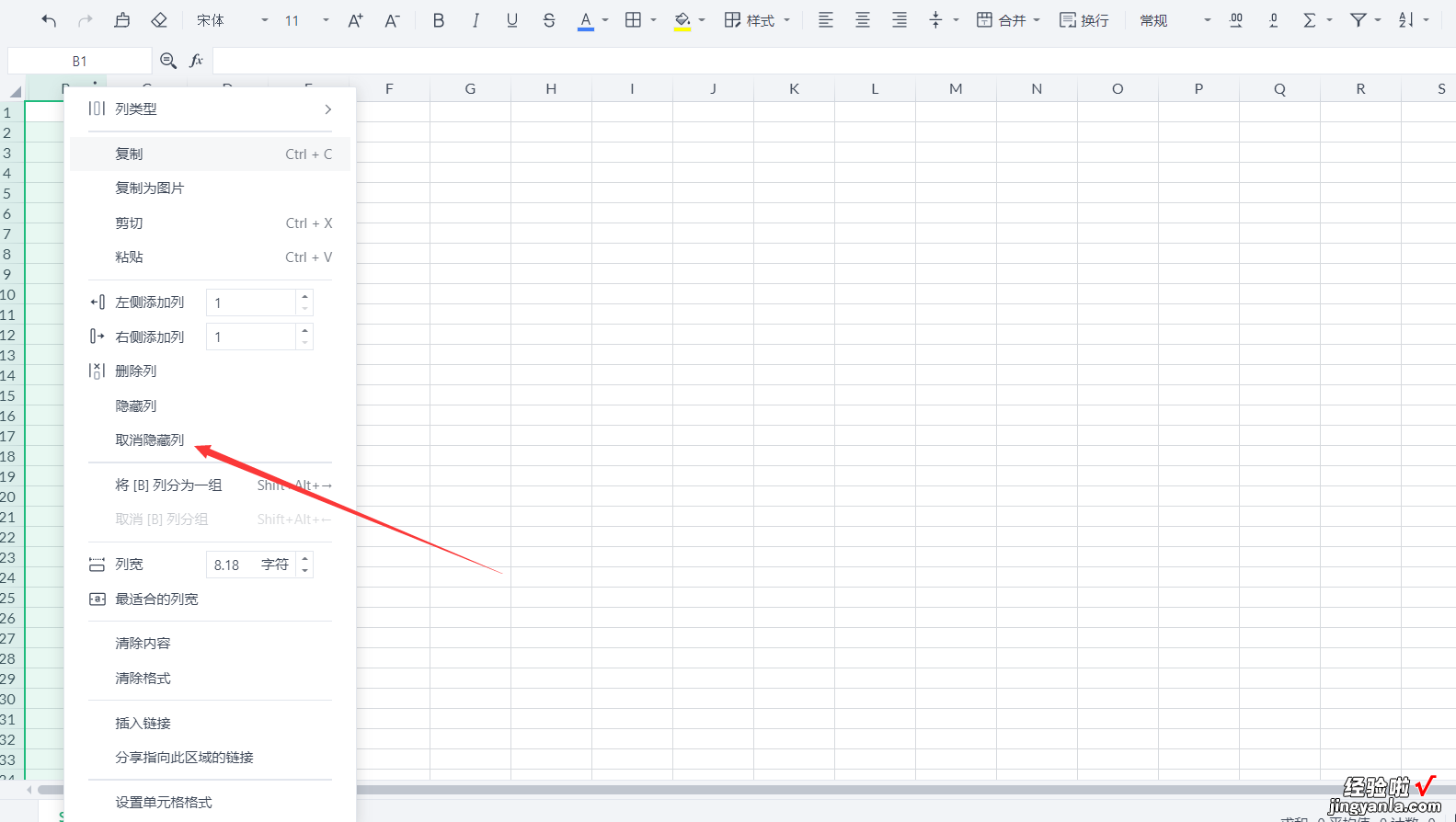Click the zoom magnifier icon beside name box
1456x822 pixels.
click(168, 61)
